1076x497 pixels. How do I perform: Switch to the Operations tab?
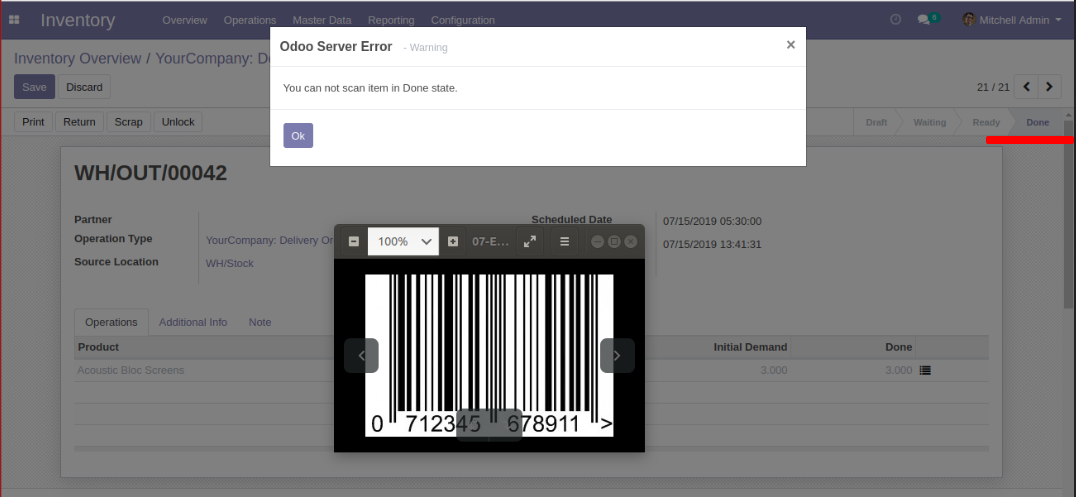coord(111,322)
